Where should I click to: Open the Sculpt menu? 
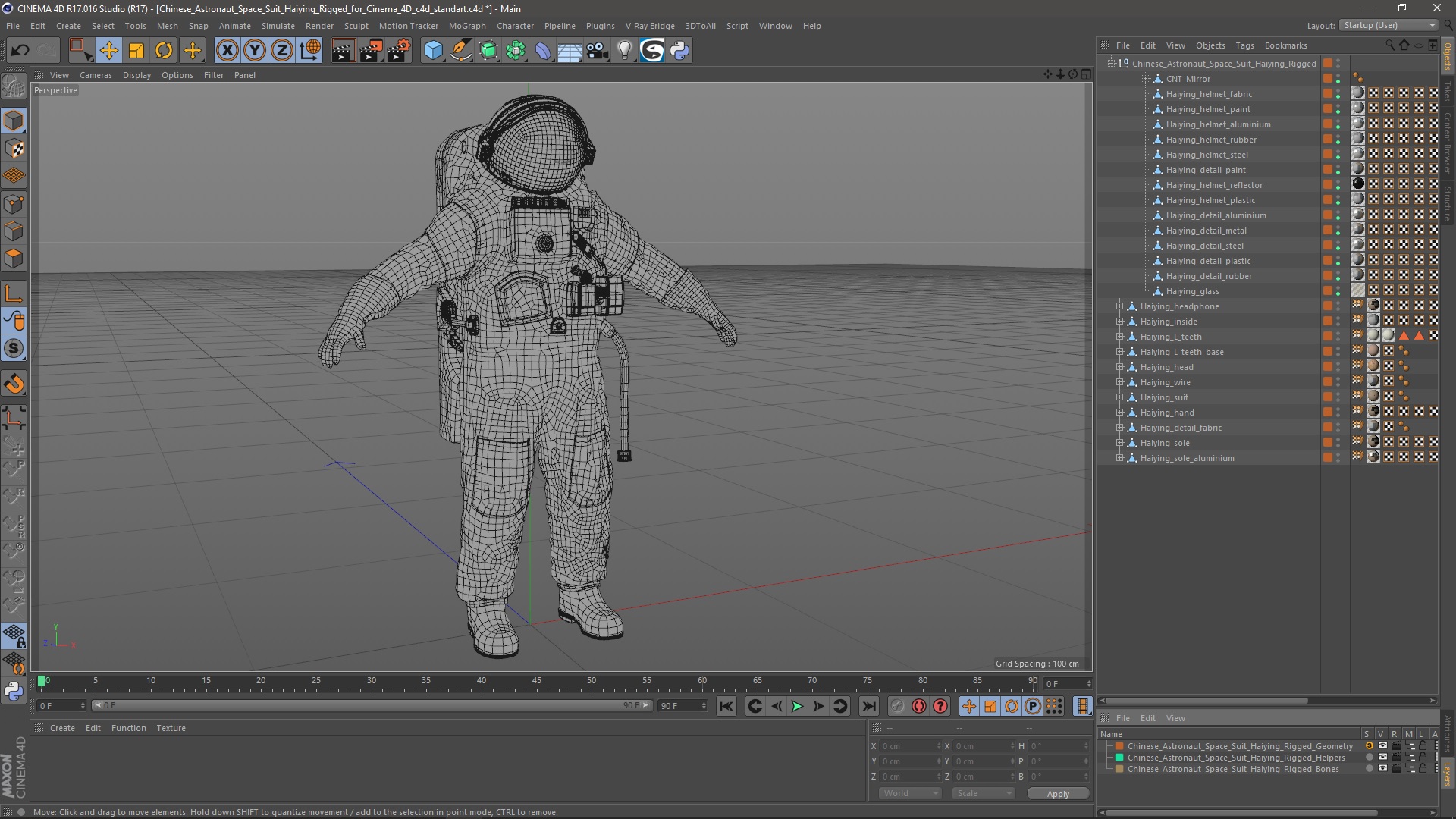point(356,26)
